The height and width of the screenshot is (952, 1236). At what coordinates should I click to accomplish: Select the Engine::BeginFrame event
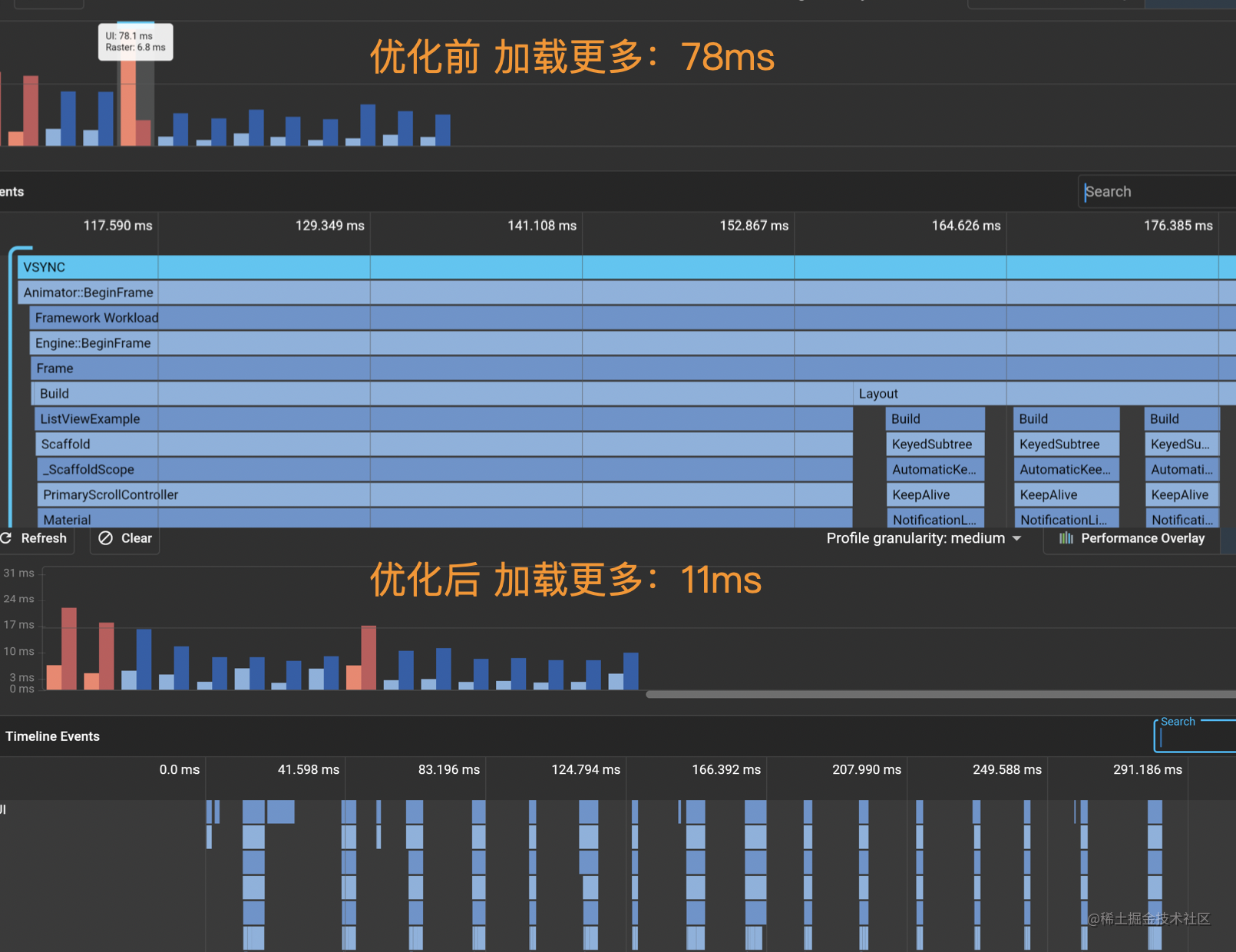pyautogui.click(x=633, y=343)
